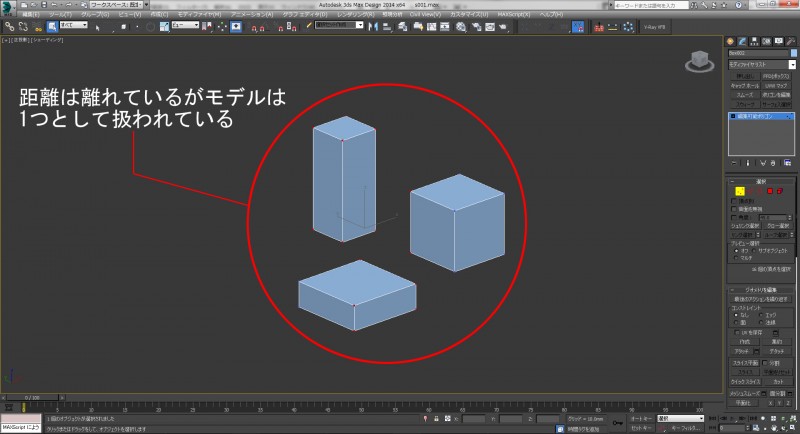This screenshot has height=434, width=800.
Task: Select the link tool in main toolbar
Action: tap(8, 26)
